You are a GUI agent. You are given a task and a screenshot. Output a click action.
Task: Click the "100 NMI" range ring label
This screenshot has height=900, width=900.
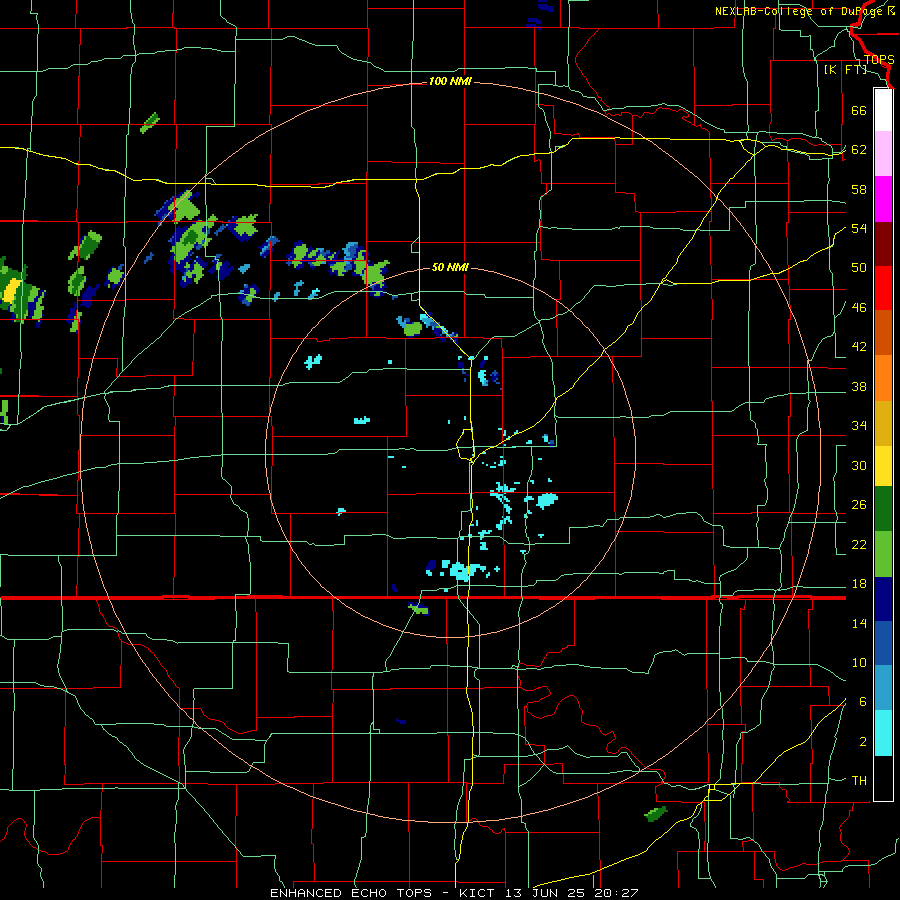click(450, 82)
